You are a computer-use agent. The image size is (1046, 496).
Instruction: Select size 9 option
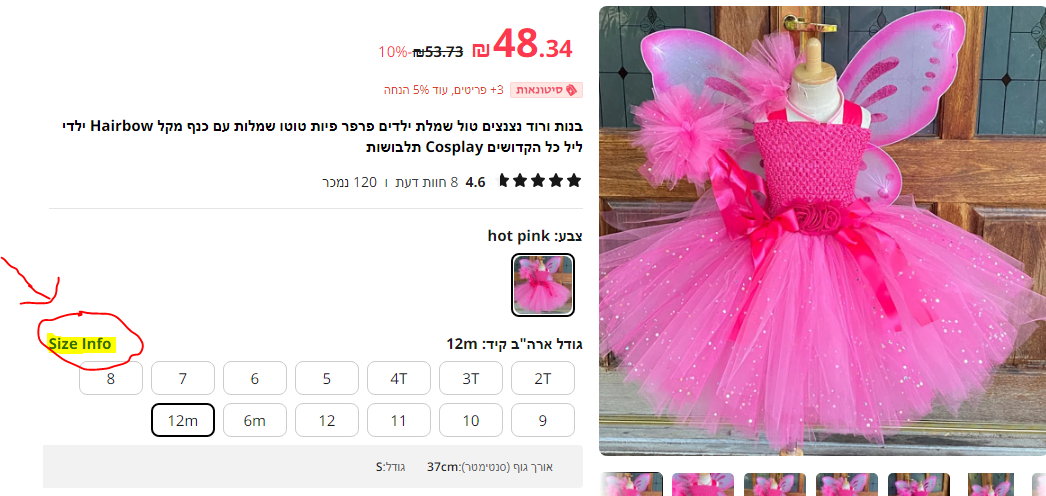click(543, 420)
